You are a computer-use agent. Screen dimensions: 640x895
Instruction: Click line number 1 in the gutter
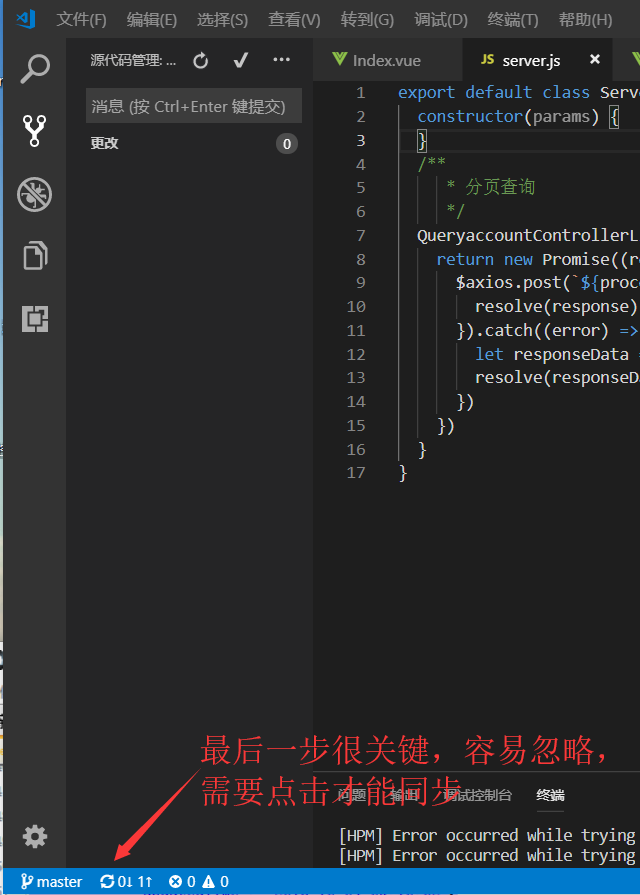(x=360, y=92)
